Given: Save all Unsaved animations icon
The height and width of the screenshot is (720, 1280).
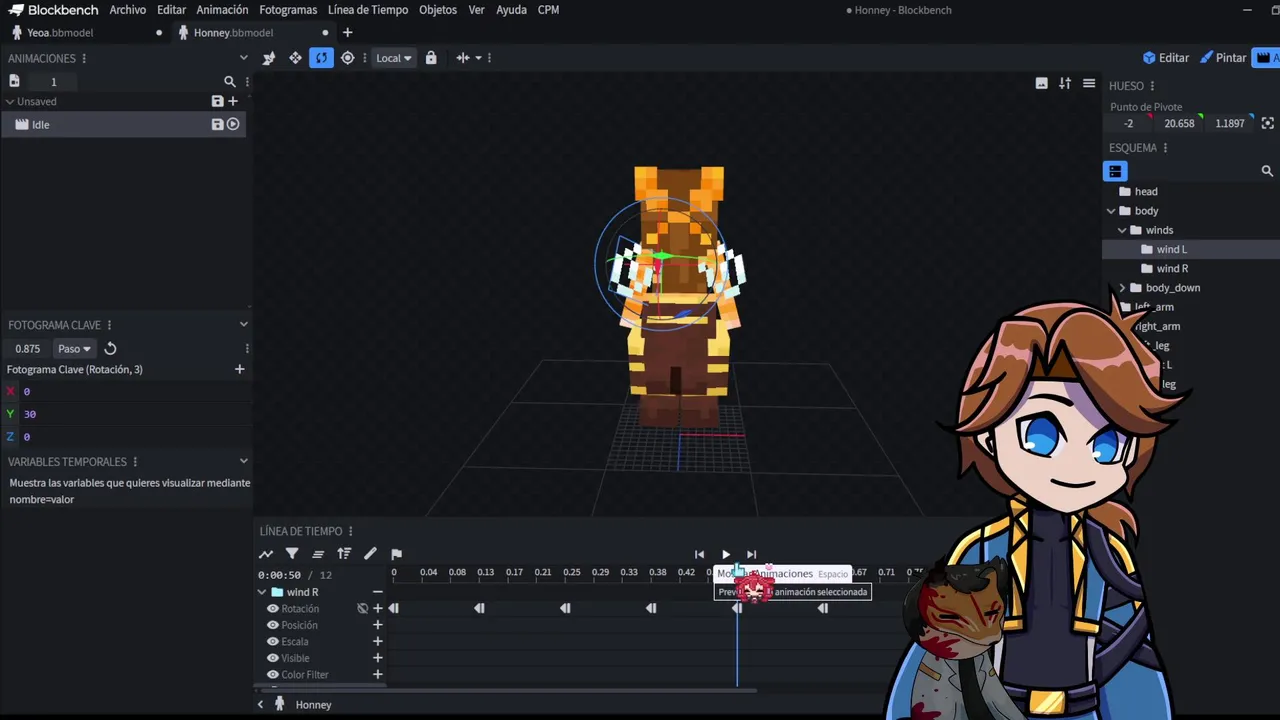Looking at the screenshot, I should click(217, 101).
